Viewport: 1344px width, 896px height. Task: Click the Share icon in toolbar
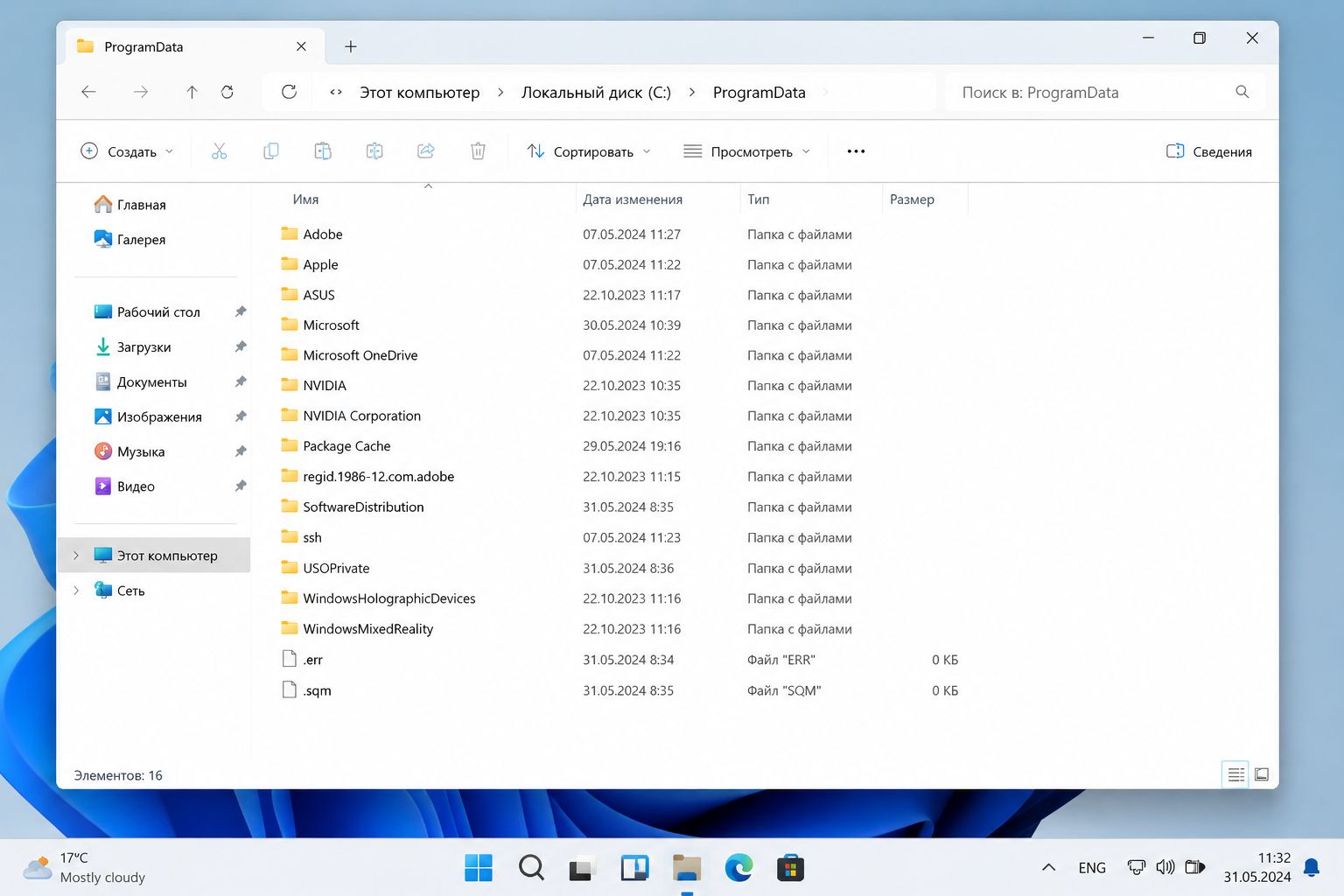point(426,151)
